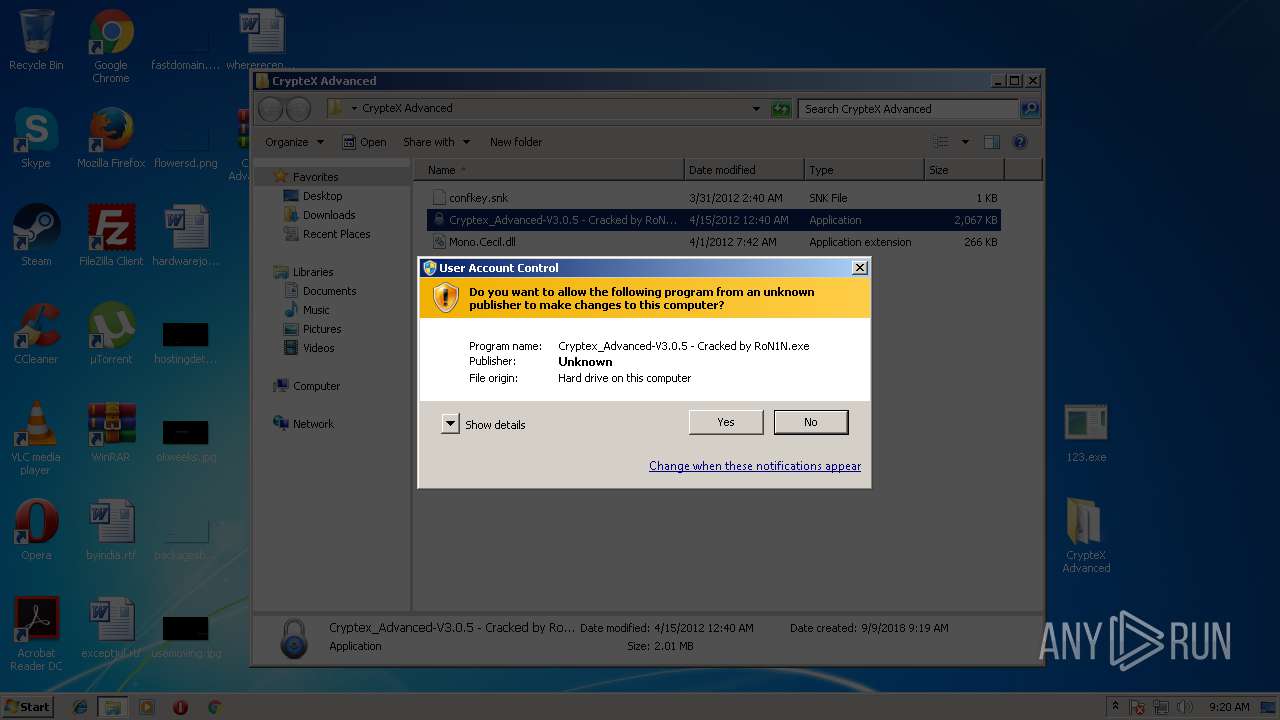Open Mozilla Firefox desktop shortcut
The image size is (1280, 720).
111,138
